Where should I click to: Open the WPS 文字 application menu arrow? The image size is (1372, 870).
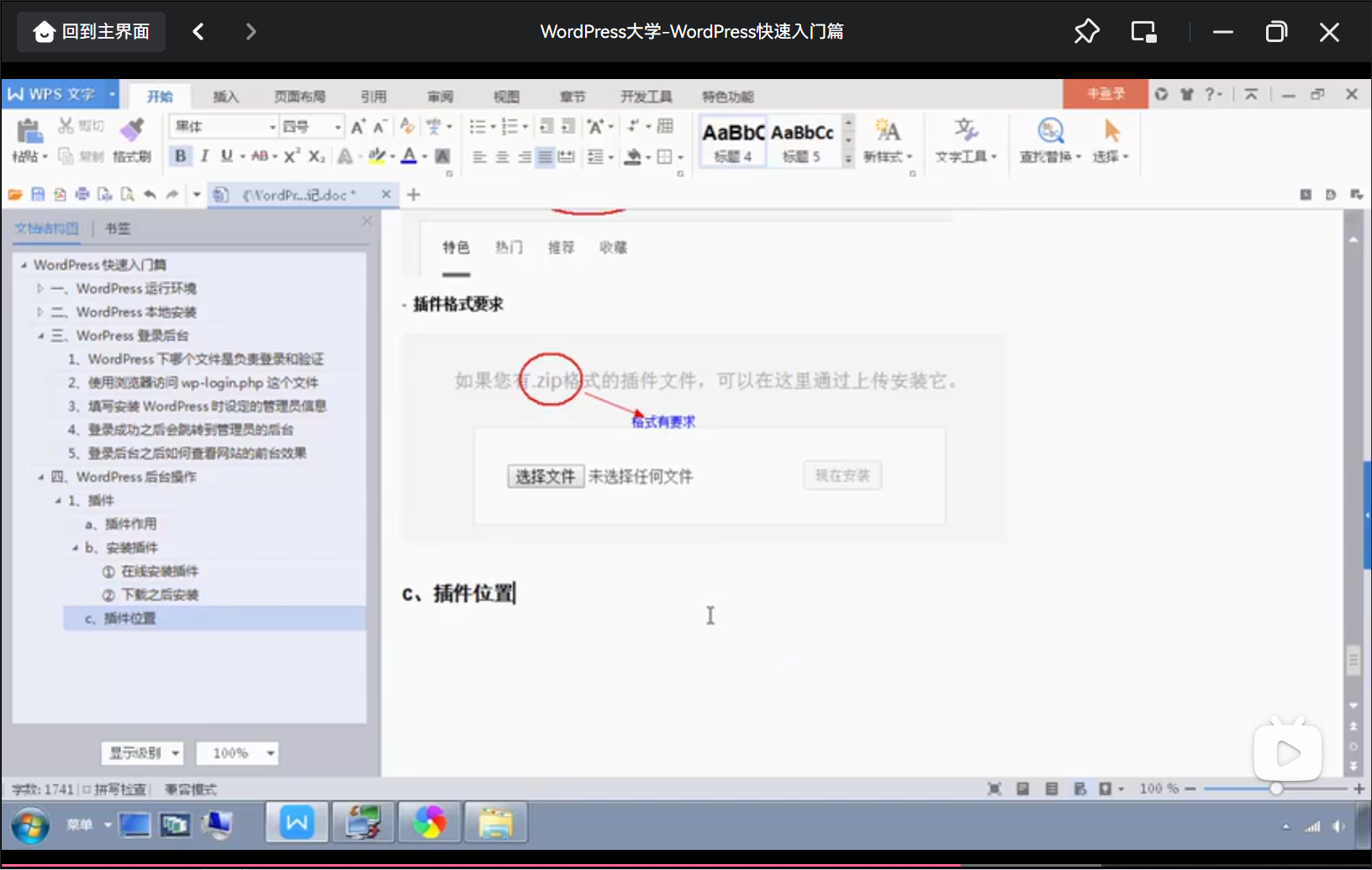tap(111, 94)
